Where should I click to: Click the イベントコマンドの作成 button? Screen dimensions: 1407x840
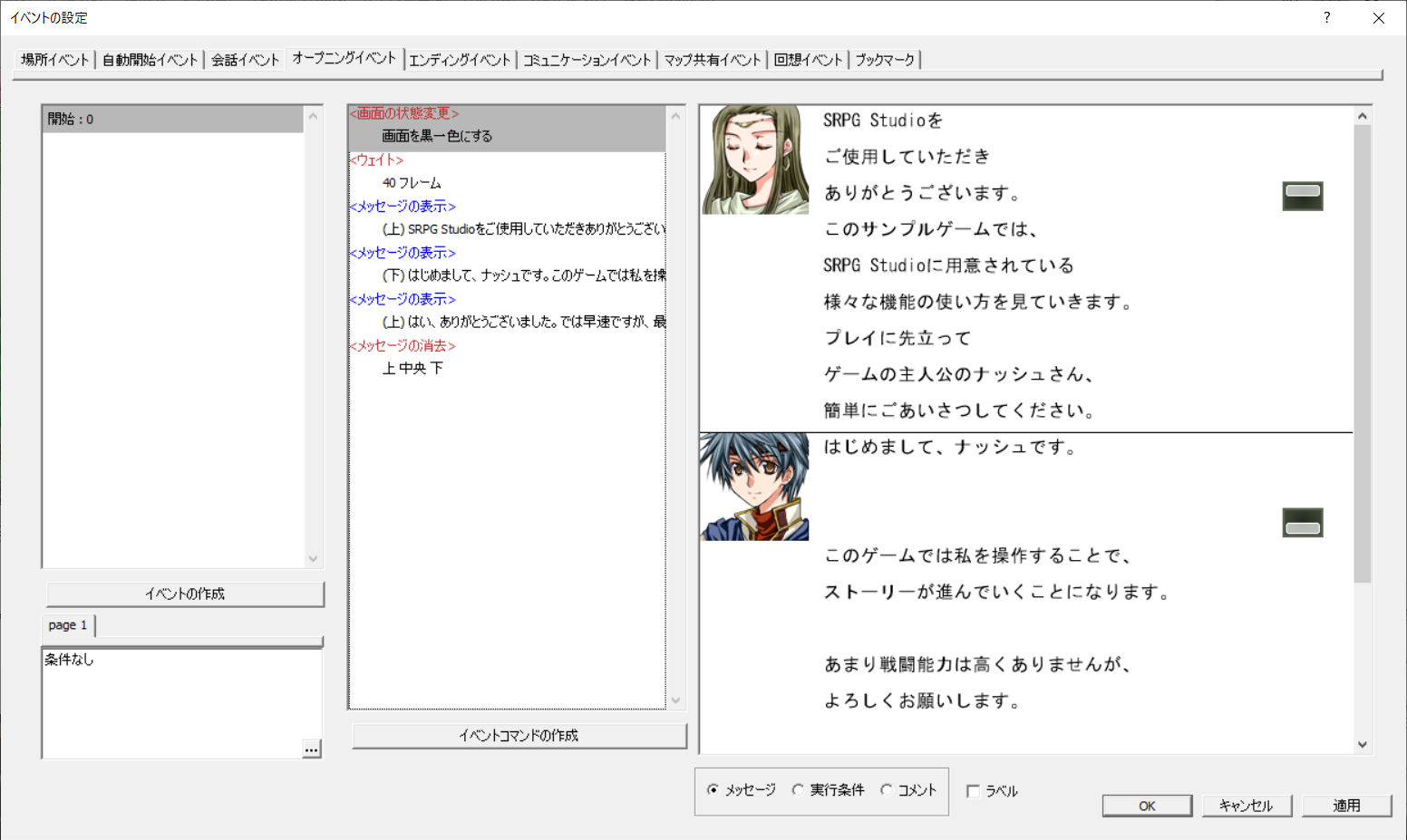coord(519,735)
